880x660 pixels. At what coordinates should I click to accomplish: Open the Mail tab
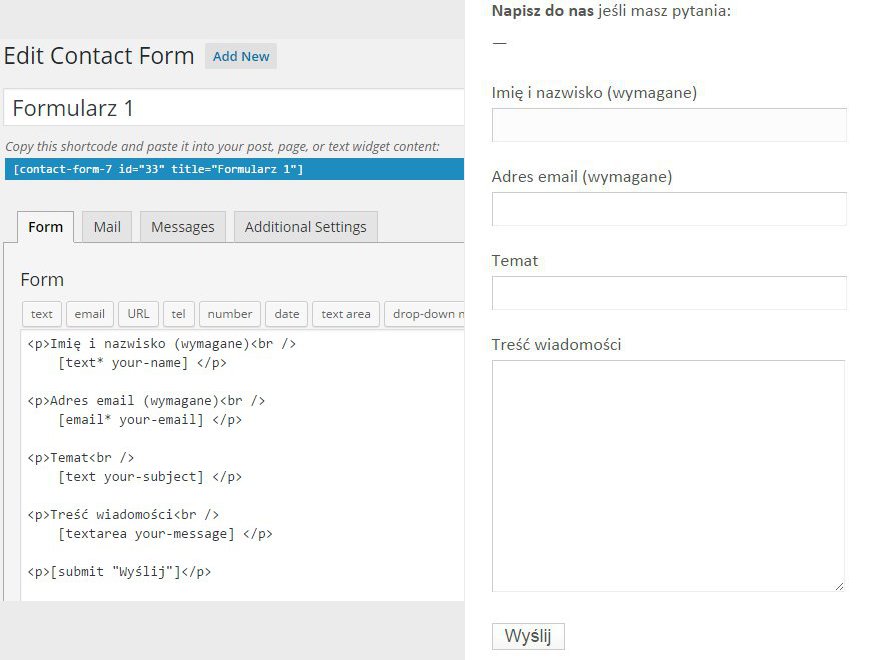tap(107, 227)
